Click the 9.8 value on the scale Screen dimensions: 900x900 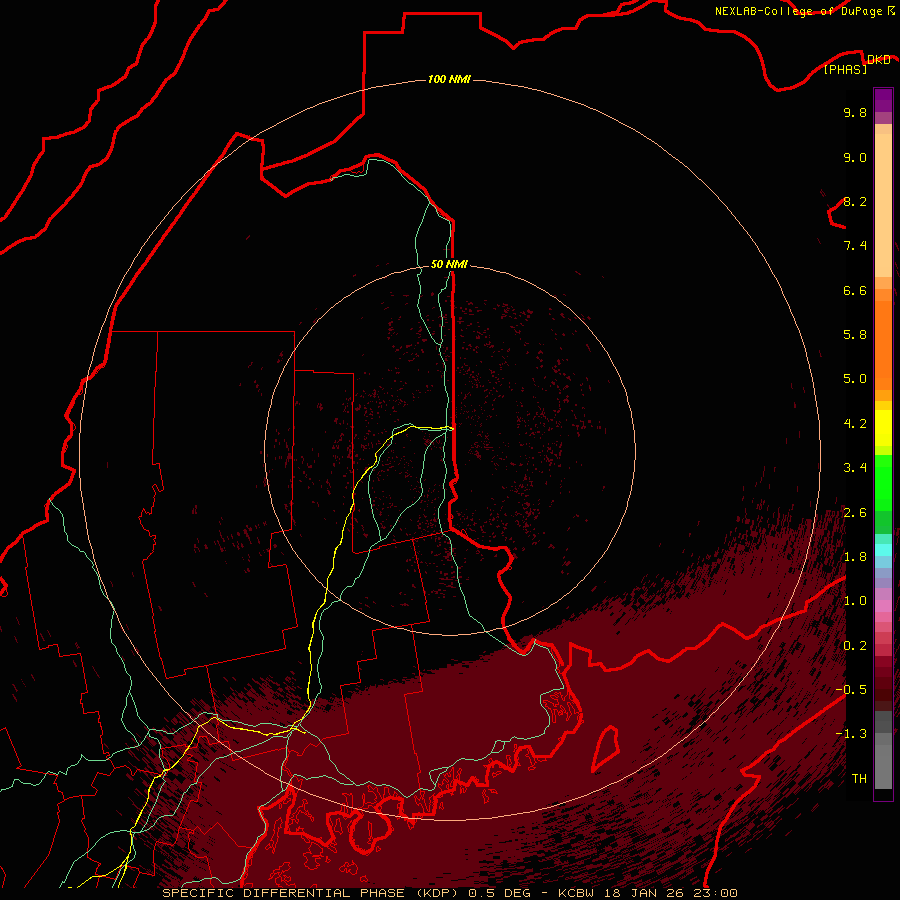point(855,112)
